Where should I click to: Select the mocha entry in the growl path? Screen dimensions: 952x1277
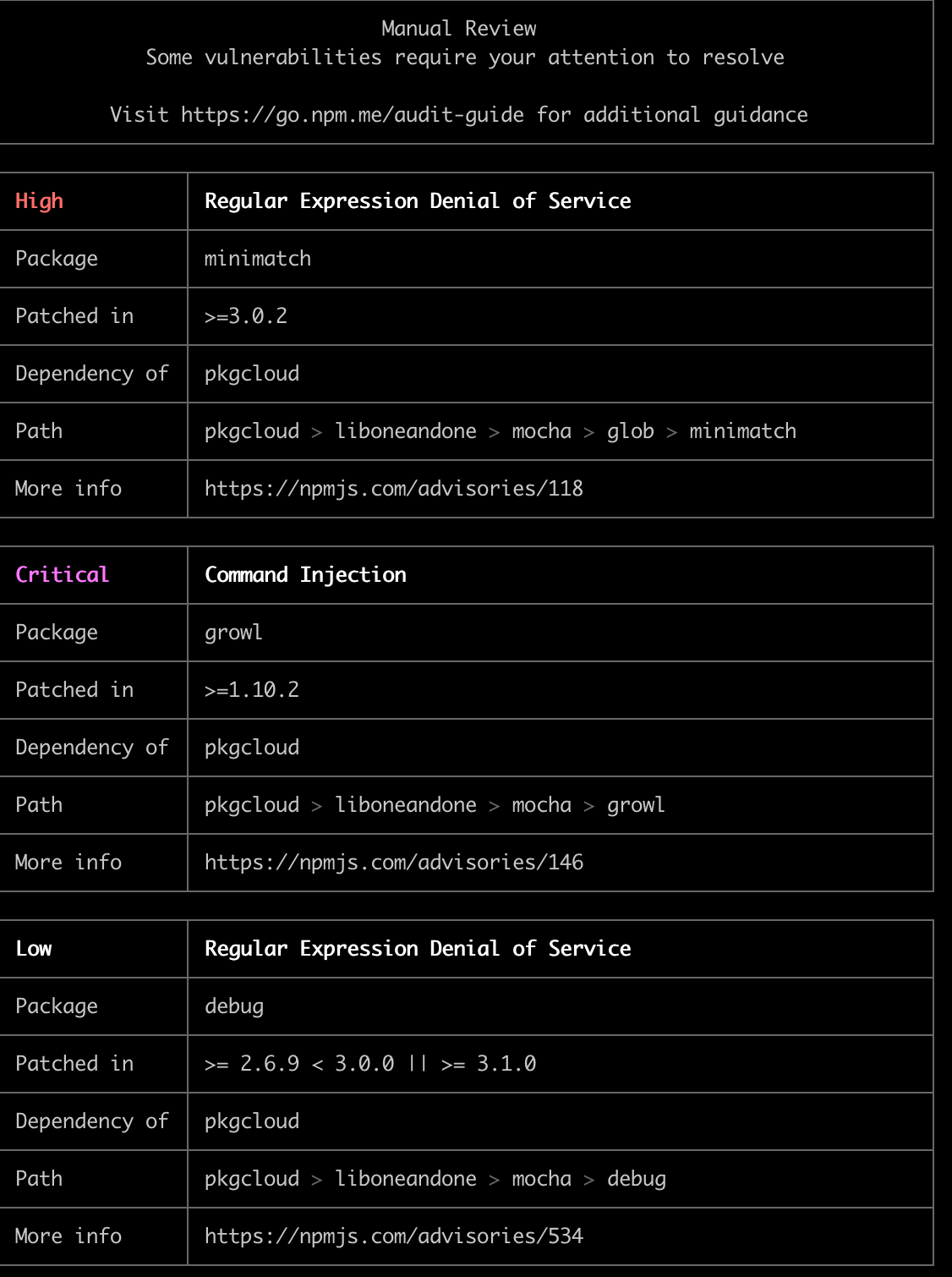541,804
